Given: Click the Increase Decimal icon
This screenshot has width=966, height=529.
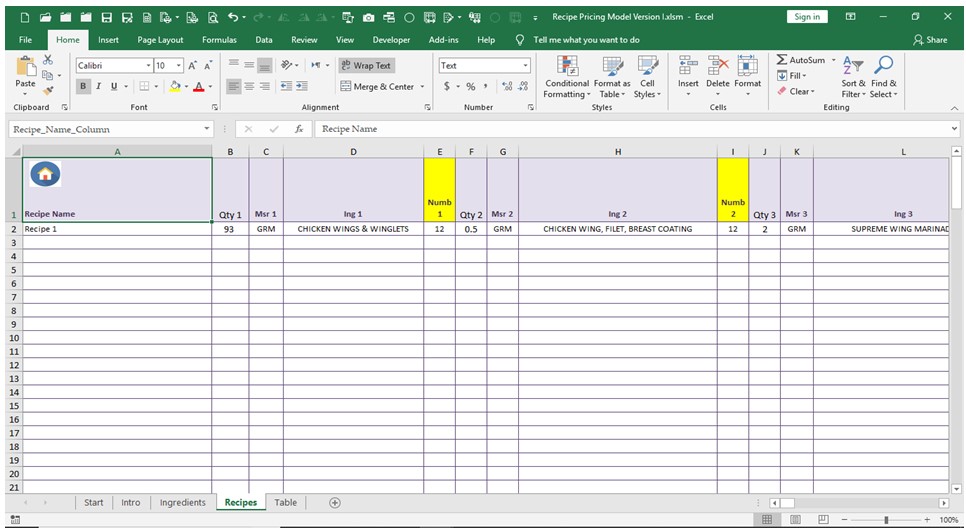Looking at the screenshot, I should pos(507,86).
